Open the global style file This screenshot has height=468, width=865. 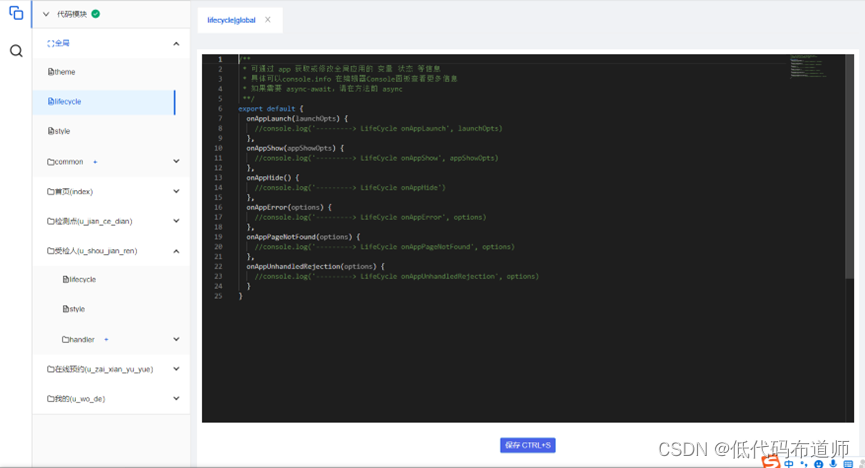pyautogui.click(x=59, y=131)
